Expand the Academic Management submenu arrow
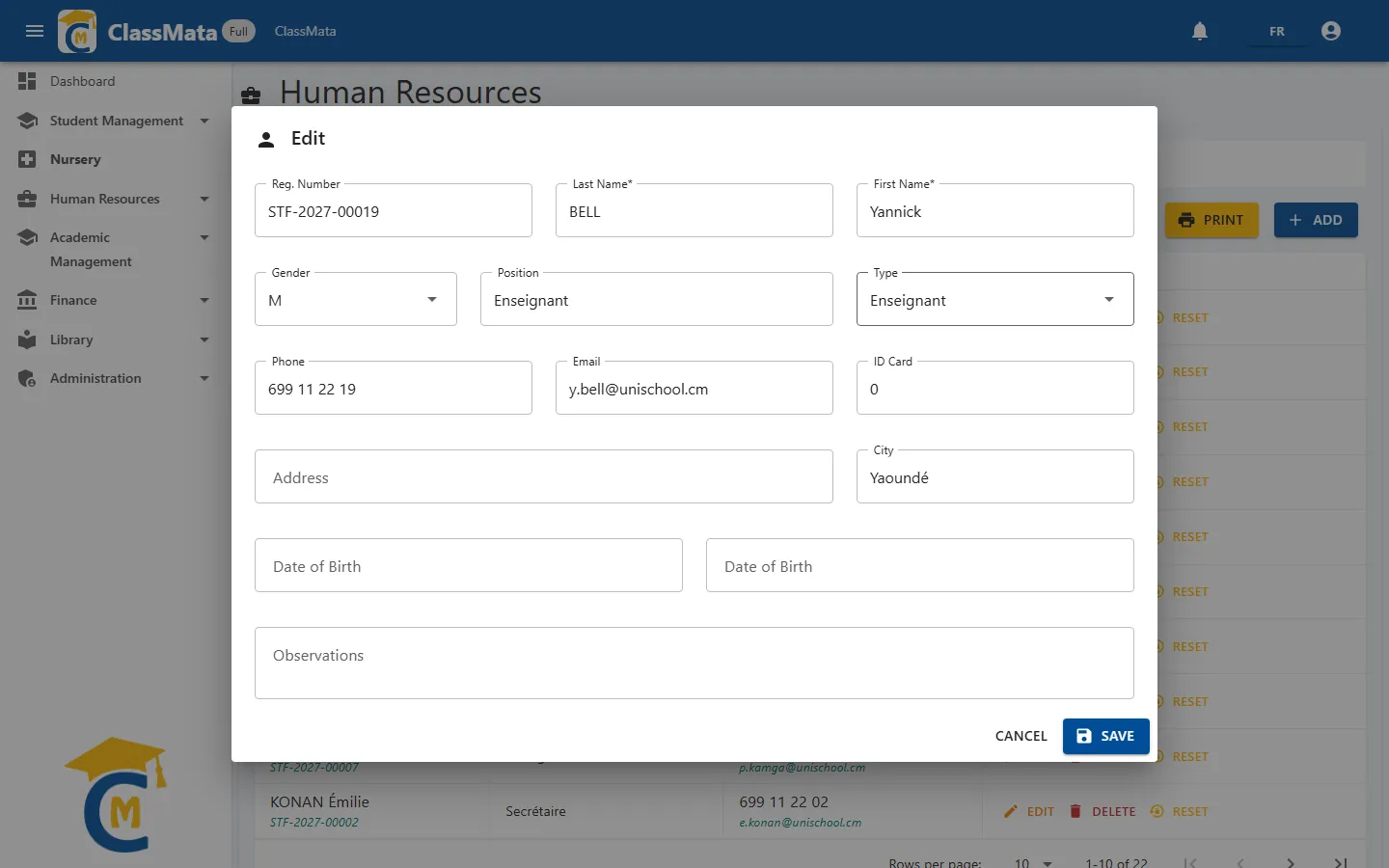 tap(204, 237)
